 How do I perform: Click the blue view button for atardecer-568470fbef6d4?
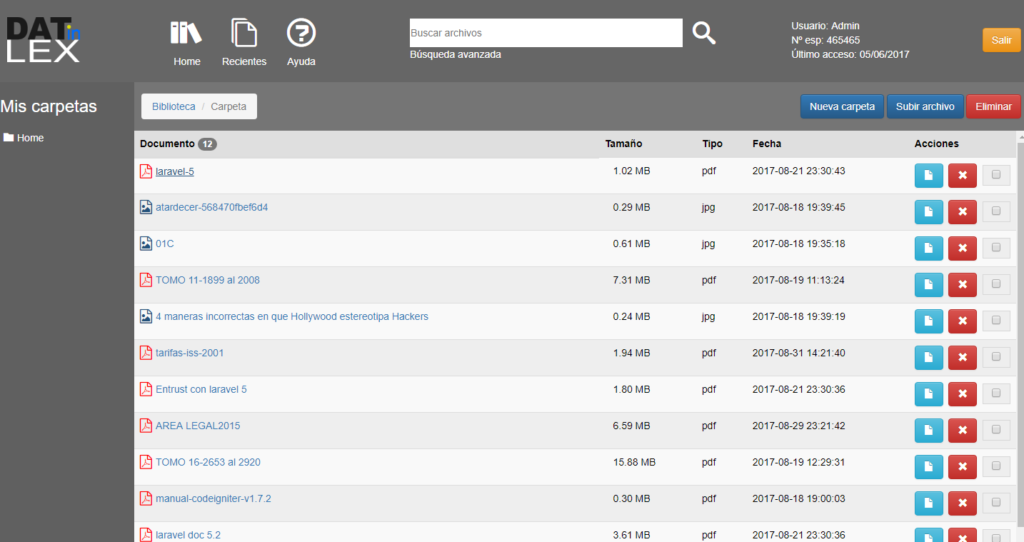click(x=929, y=212)
